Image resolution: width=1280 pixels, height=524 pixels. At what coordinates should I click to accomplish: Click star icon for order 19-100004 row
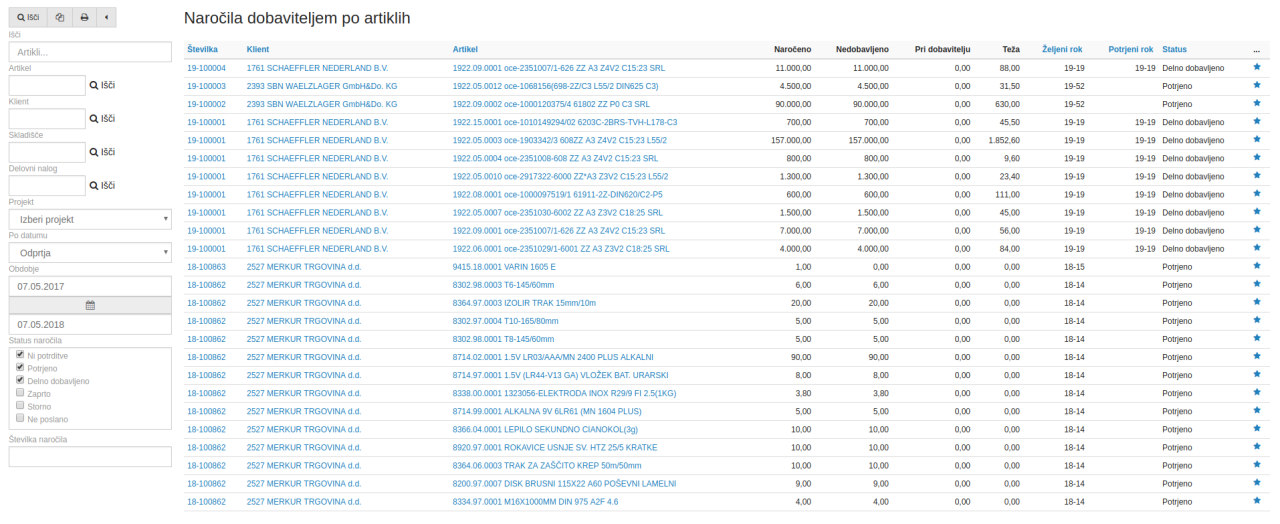1257,67
